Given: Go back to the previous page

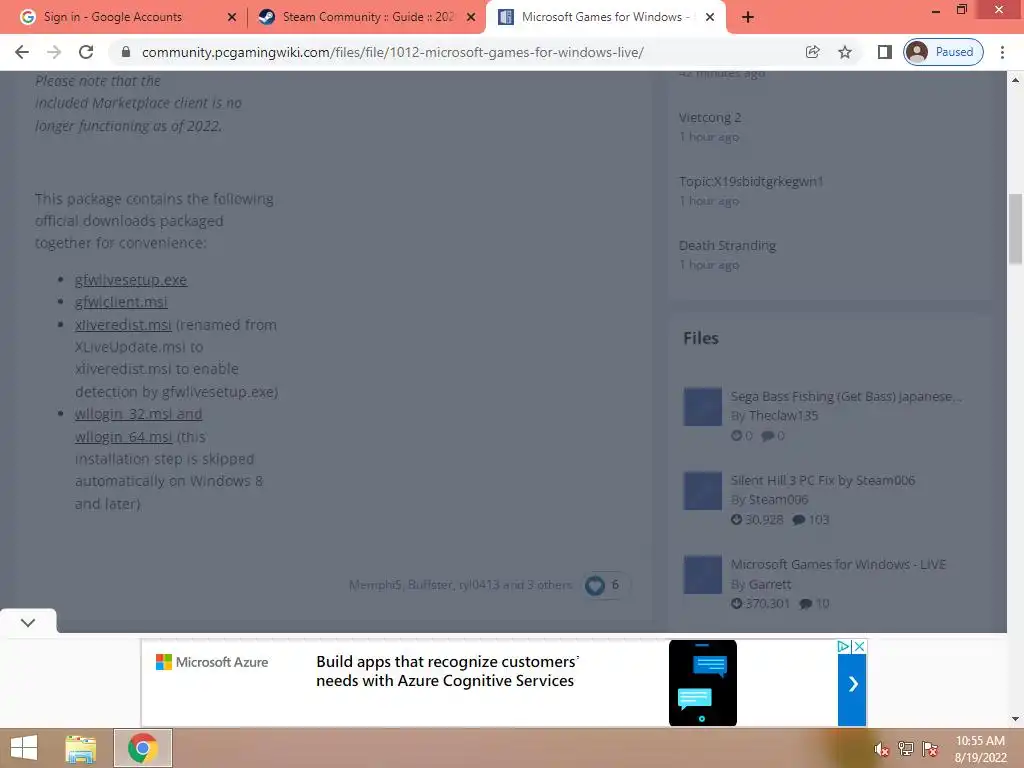Looking at the screenshot, I should (22, 52).
